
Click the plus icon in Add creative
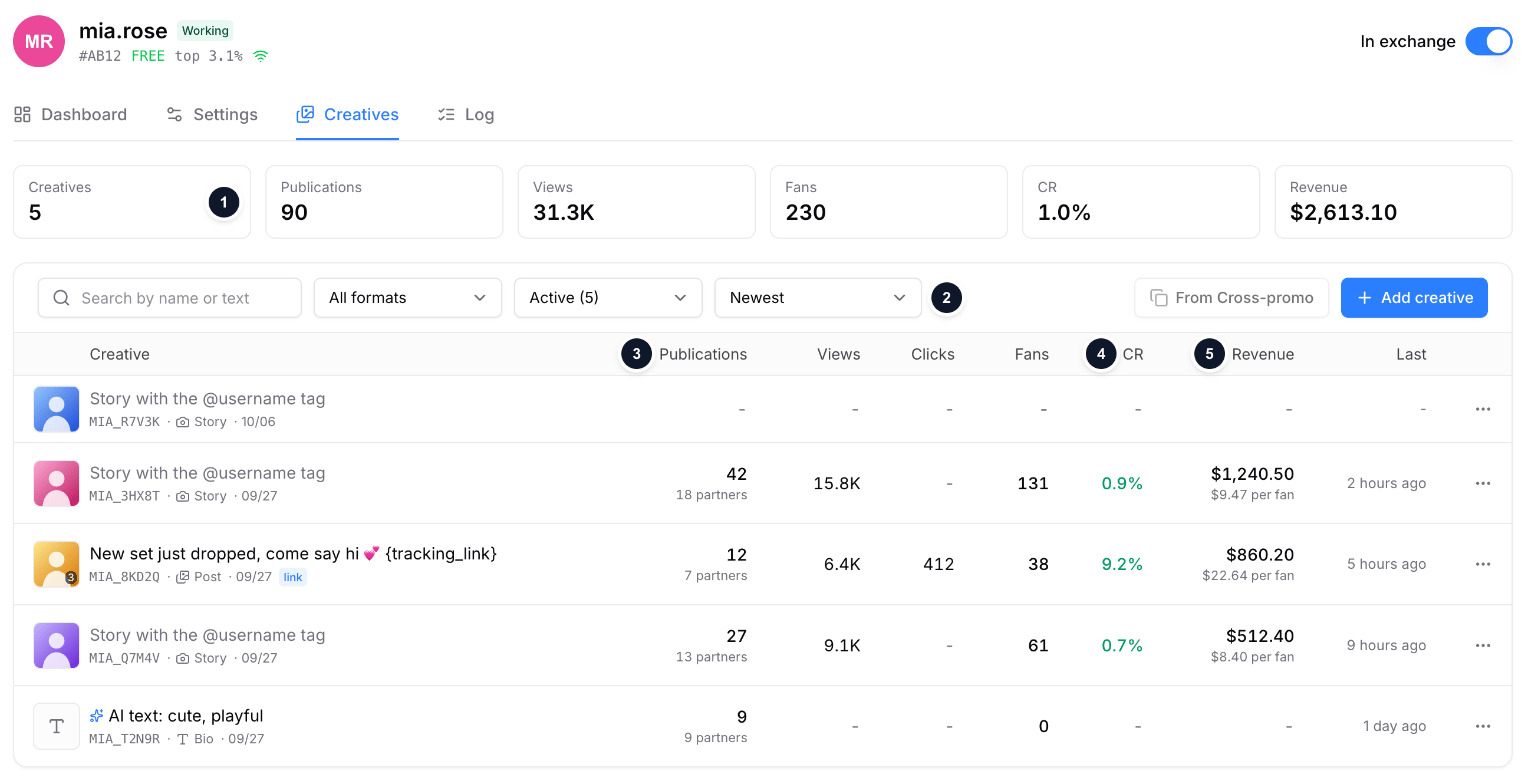(1365, 298)
